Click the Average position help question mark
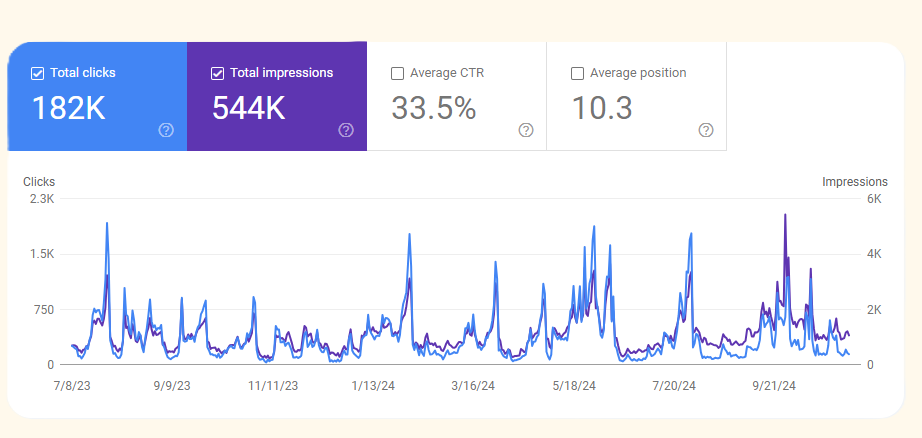Image resolution: width=922 pixels, height=438 pixels. [706, 130]
